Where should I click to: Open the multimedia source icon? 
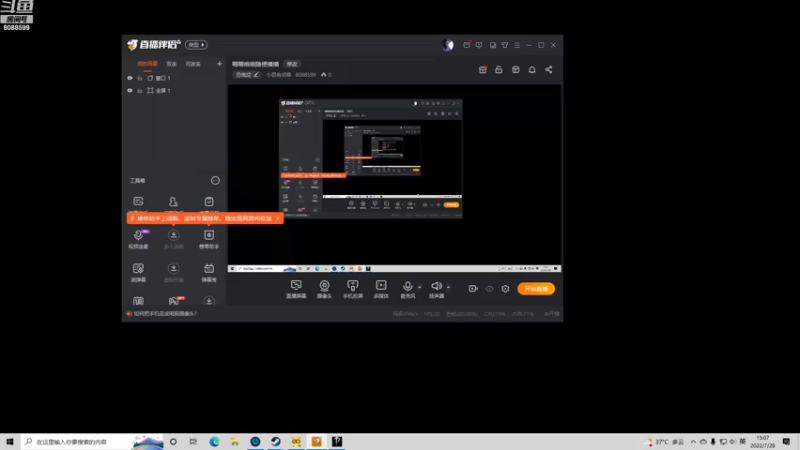[381, 289]
